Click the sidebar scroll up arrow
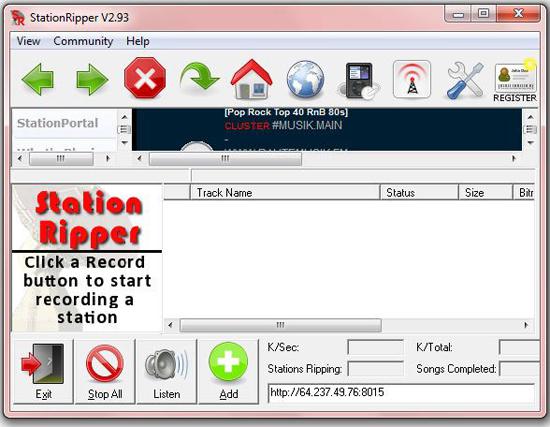Viewport: 550px width, 427px height. coord(124,116)
